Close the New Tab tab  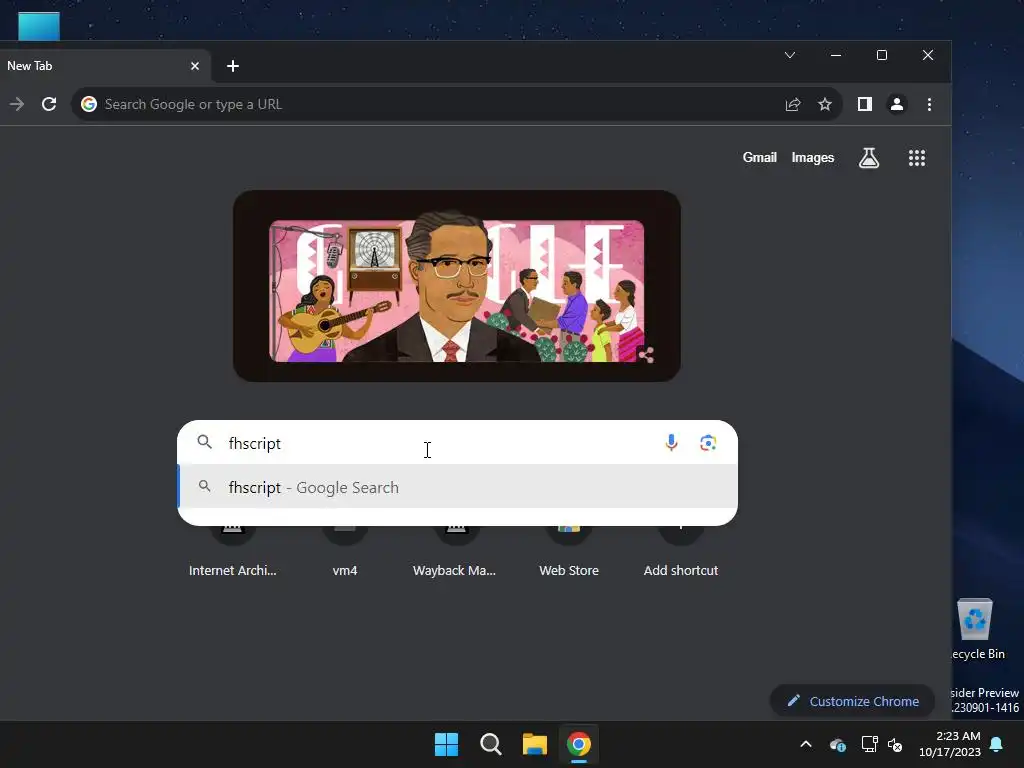(195, 66)
